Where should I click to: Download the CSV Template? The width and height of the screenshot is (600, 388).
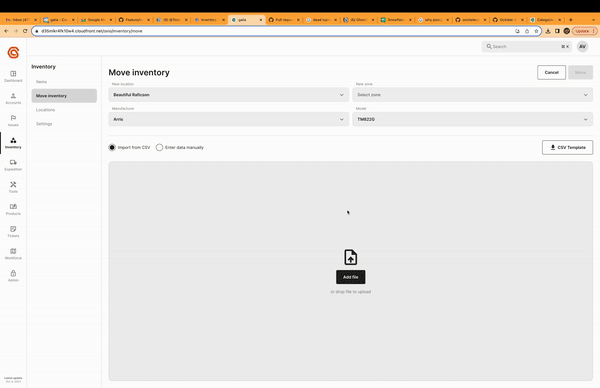coord(567,147)
